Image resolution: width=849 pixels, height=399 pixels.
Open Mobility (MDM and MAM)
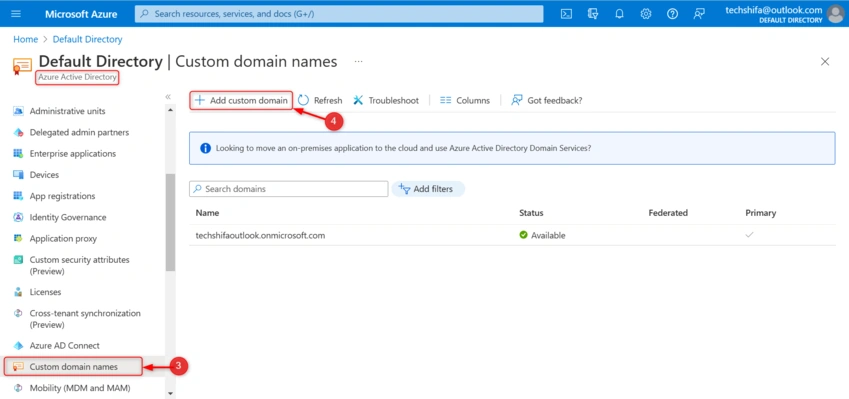click(x=80, y=388)
